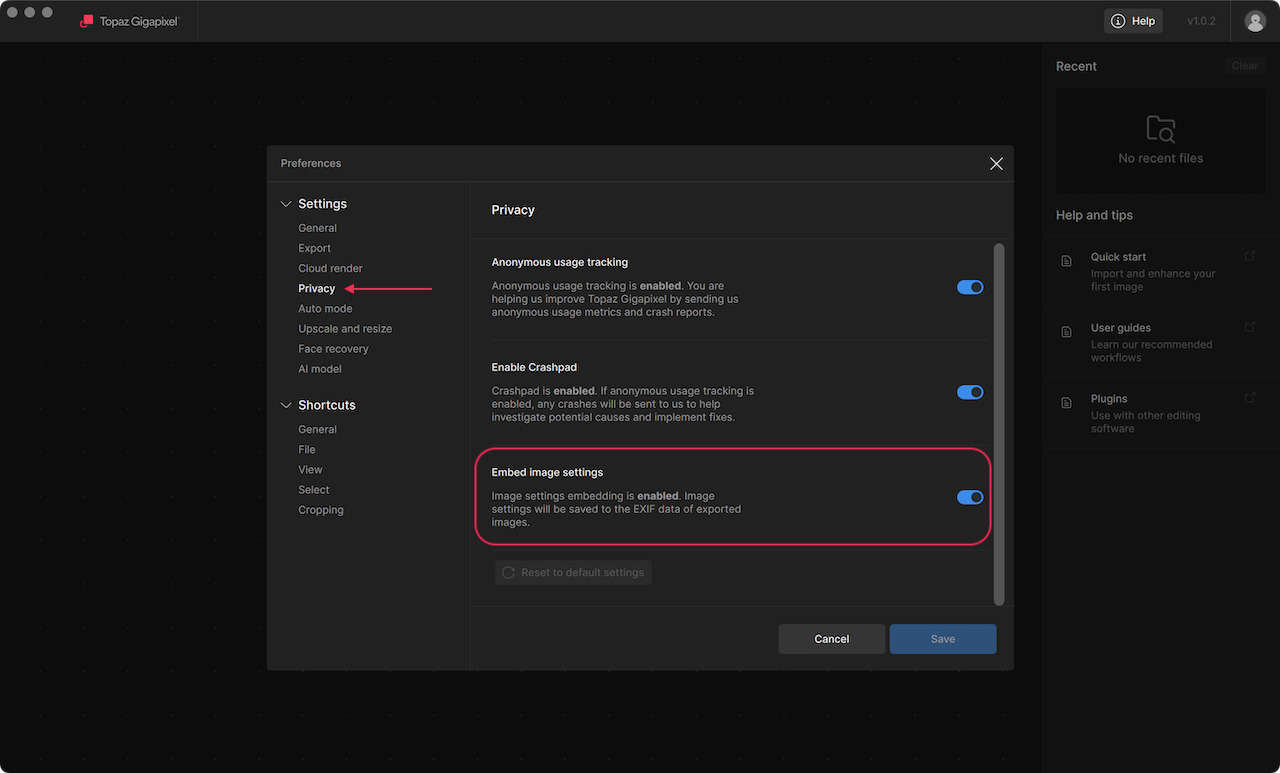Click Reset to default settings
The width and height of the screenshot is (1280, 773).
pyautogui.click(x=573, y=573)
